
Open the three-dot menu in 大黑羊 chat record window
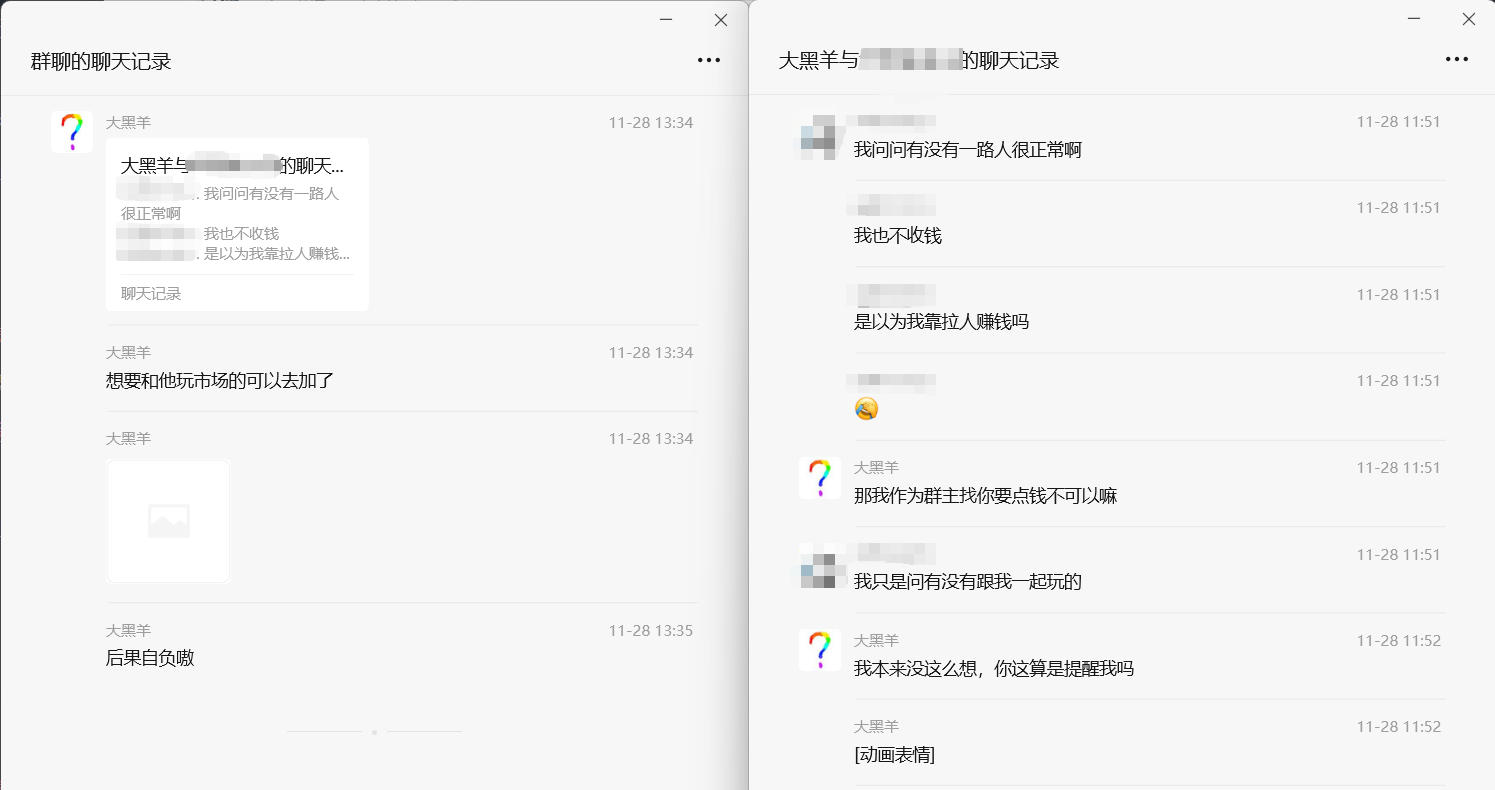point(1456,60)
